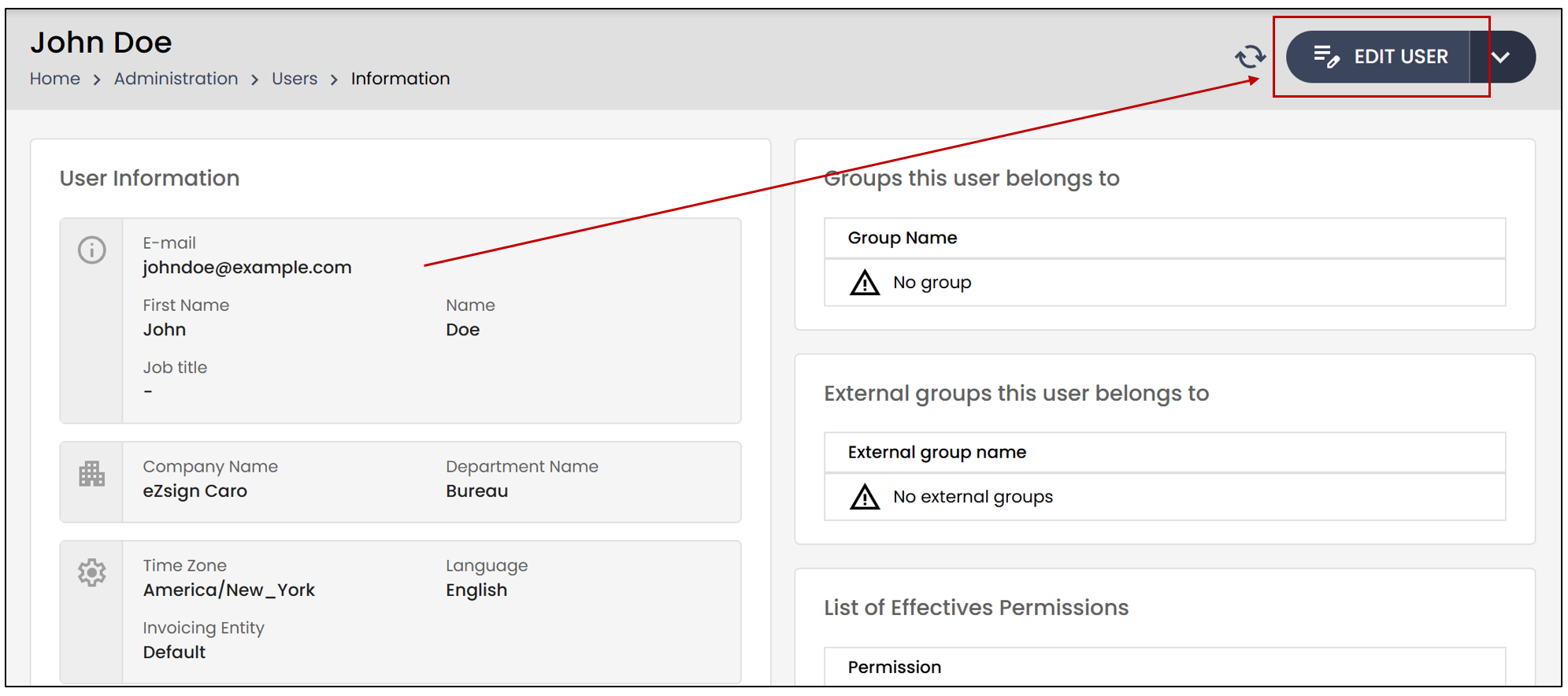Click the pencil-list icon inside Edit User button

click(1326, 57)
